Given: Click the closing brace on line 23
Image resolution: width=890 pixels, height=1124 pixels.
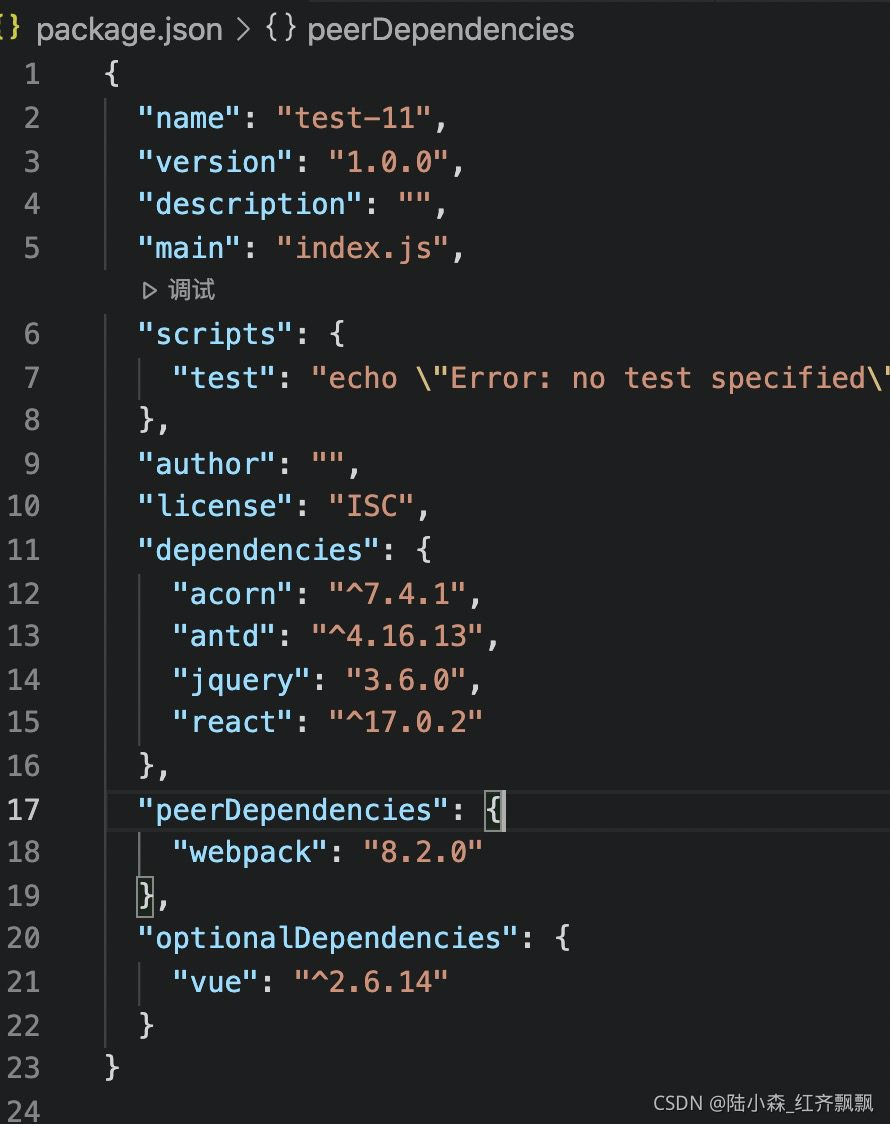Looking at the screenshot, I should click(x=112, y=1067).
